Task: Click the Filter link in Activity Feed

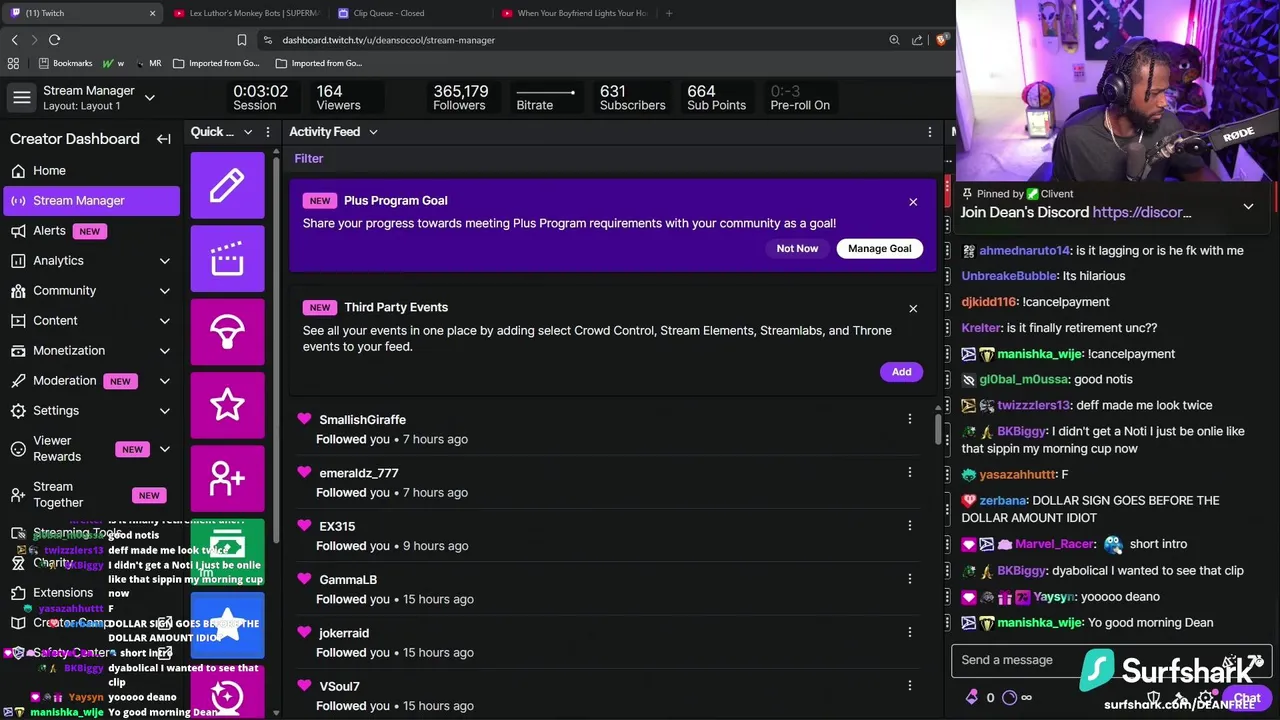Action: tap(309, 158)
